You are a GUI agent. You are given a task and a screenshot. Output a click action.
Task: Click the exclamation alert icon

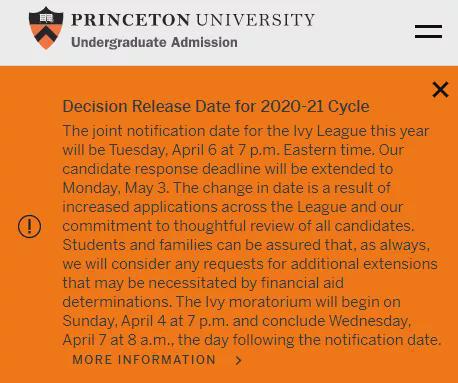coord(29,226)
